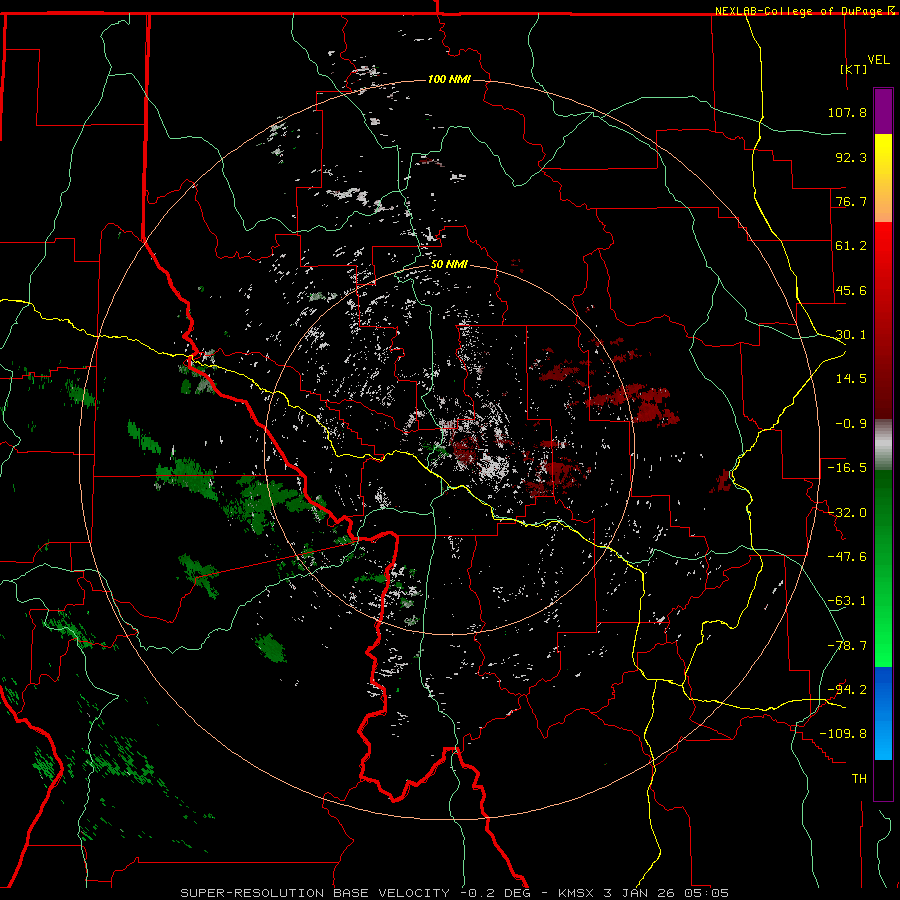Click the 100 NMI range ring label
The image size is (900, 900).
(449, 79)
